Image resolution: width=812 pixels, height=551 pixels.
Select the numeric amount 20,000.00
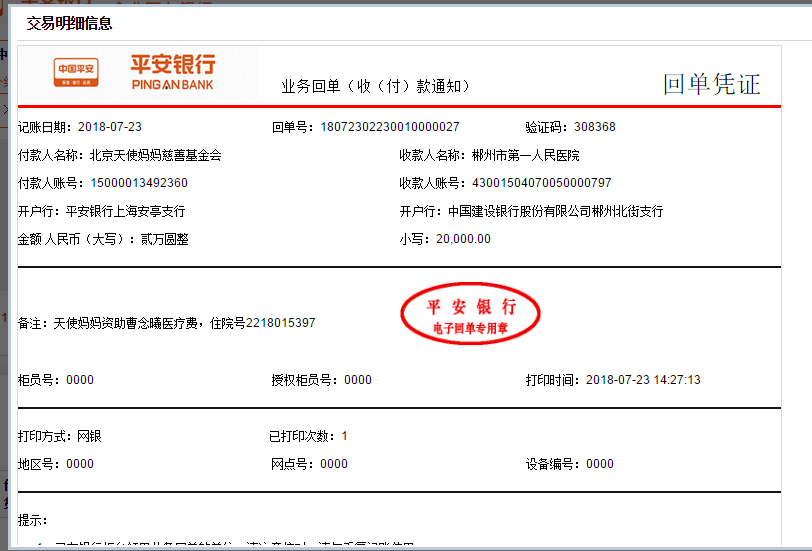click(463, 239)
